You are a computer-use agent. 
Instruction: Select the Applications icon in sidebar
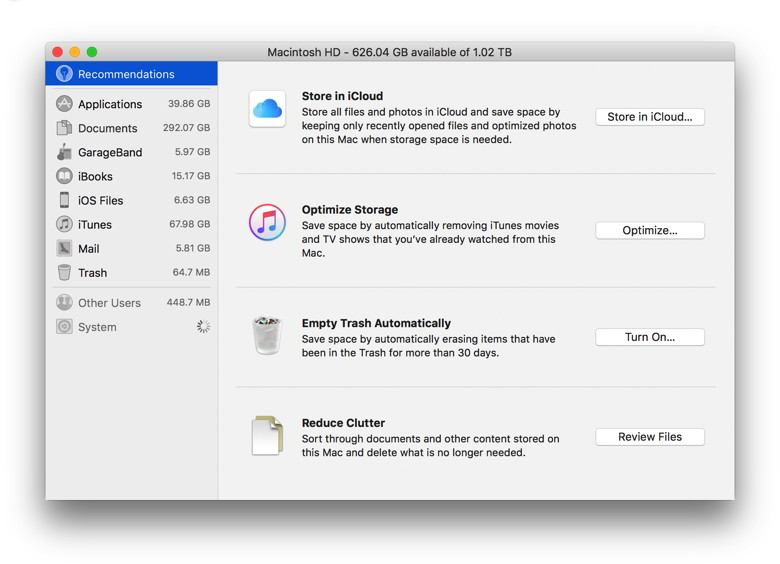tap(64, 104)
